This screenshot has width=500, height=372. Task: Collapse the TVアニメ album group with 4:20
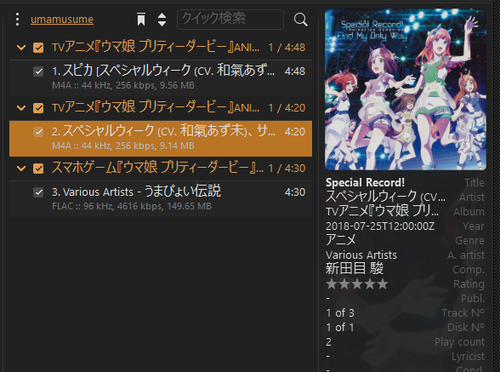(x=21, y=108)
